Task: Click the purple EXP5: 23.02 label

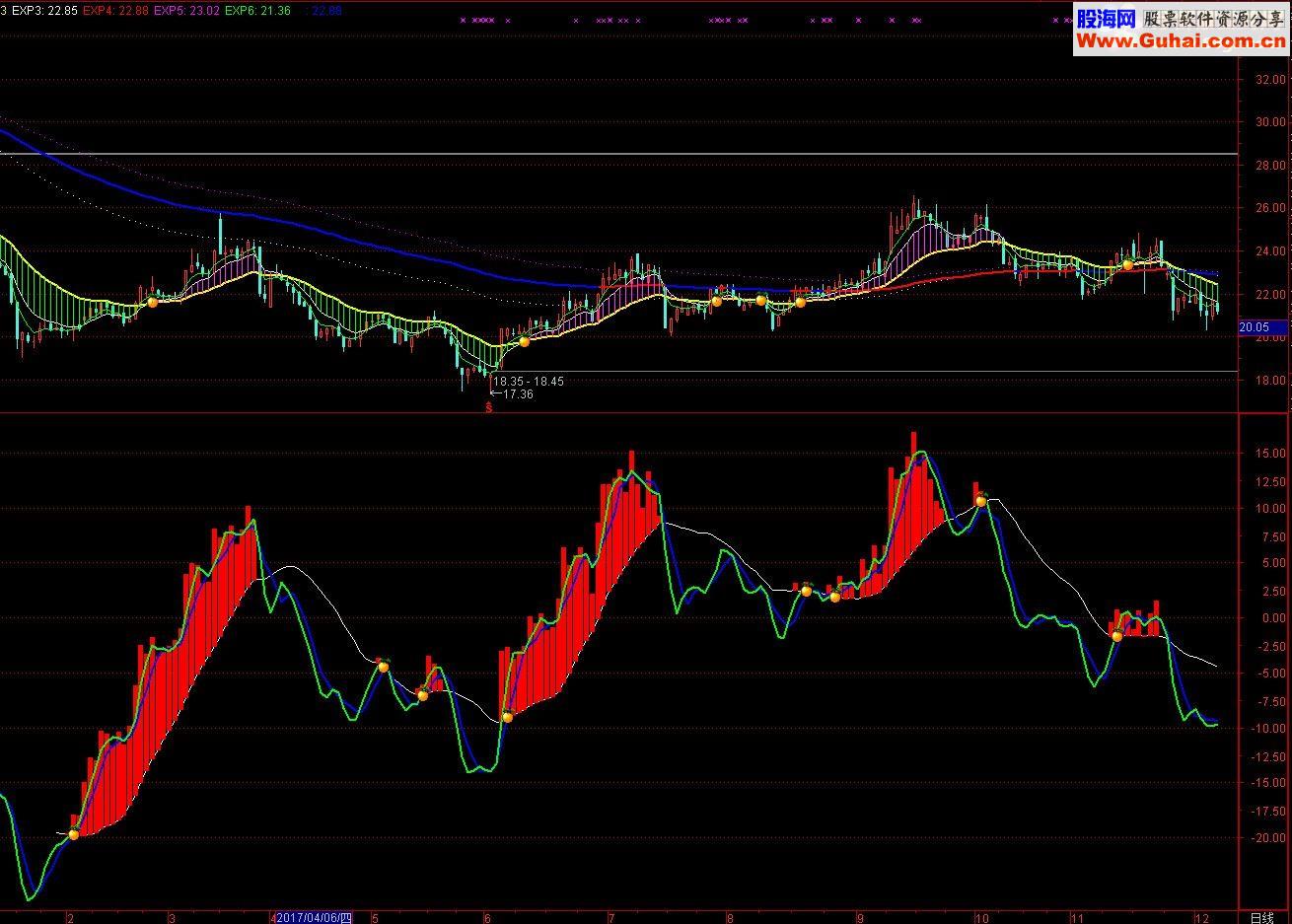Action: point(187,10)
